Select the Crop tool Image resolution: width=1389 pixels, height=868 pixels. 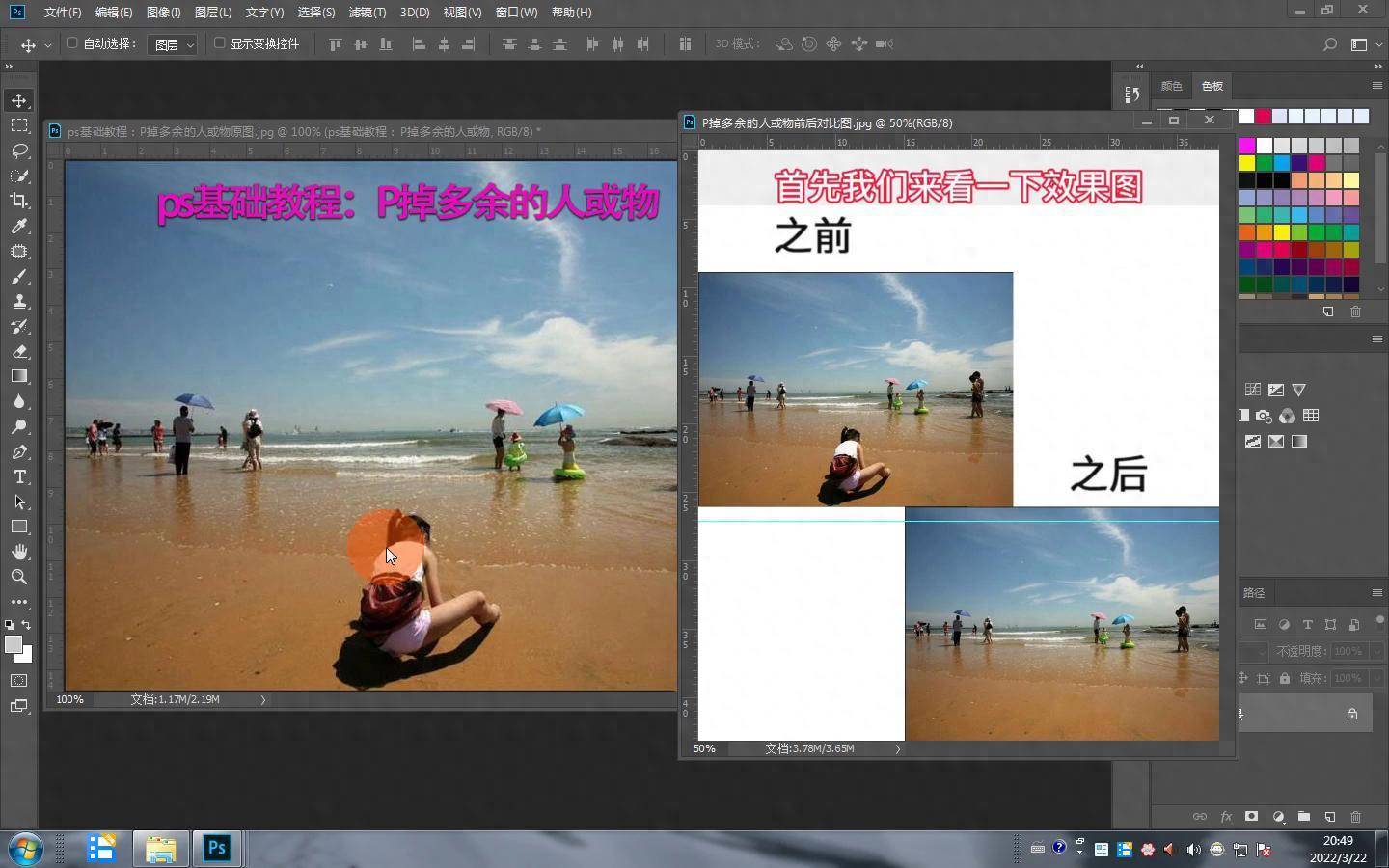click(x=19, y=201)
